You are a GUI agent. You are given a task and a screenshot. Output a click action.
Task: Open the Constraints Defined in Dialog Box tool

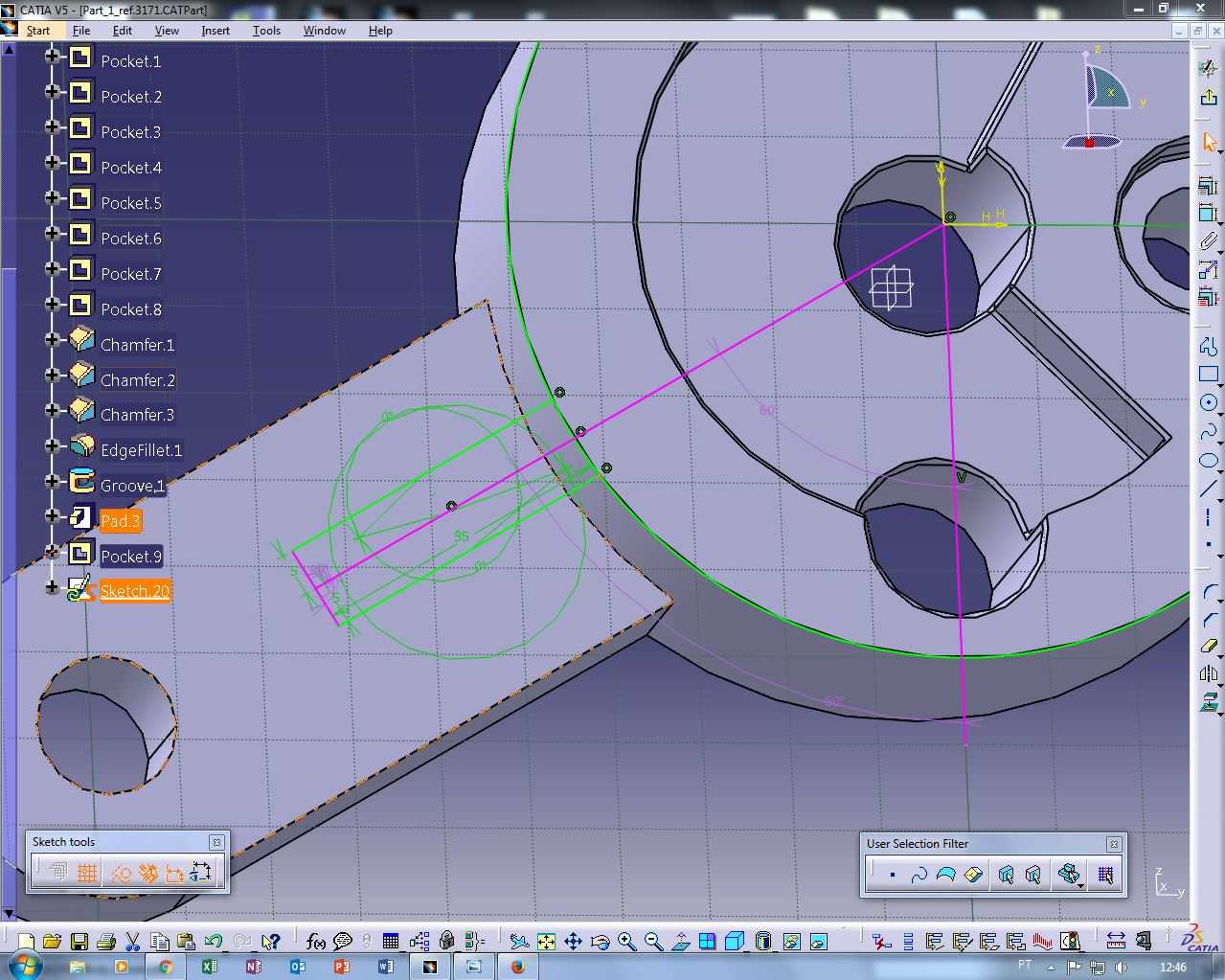click(1209, 186)
